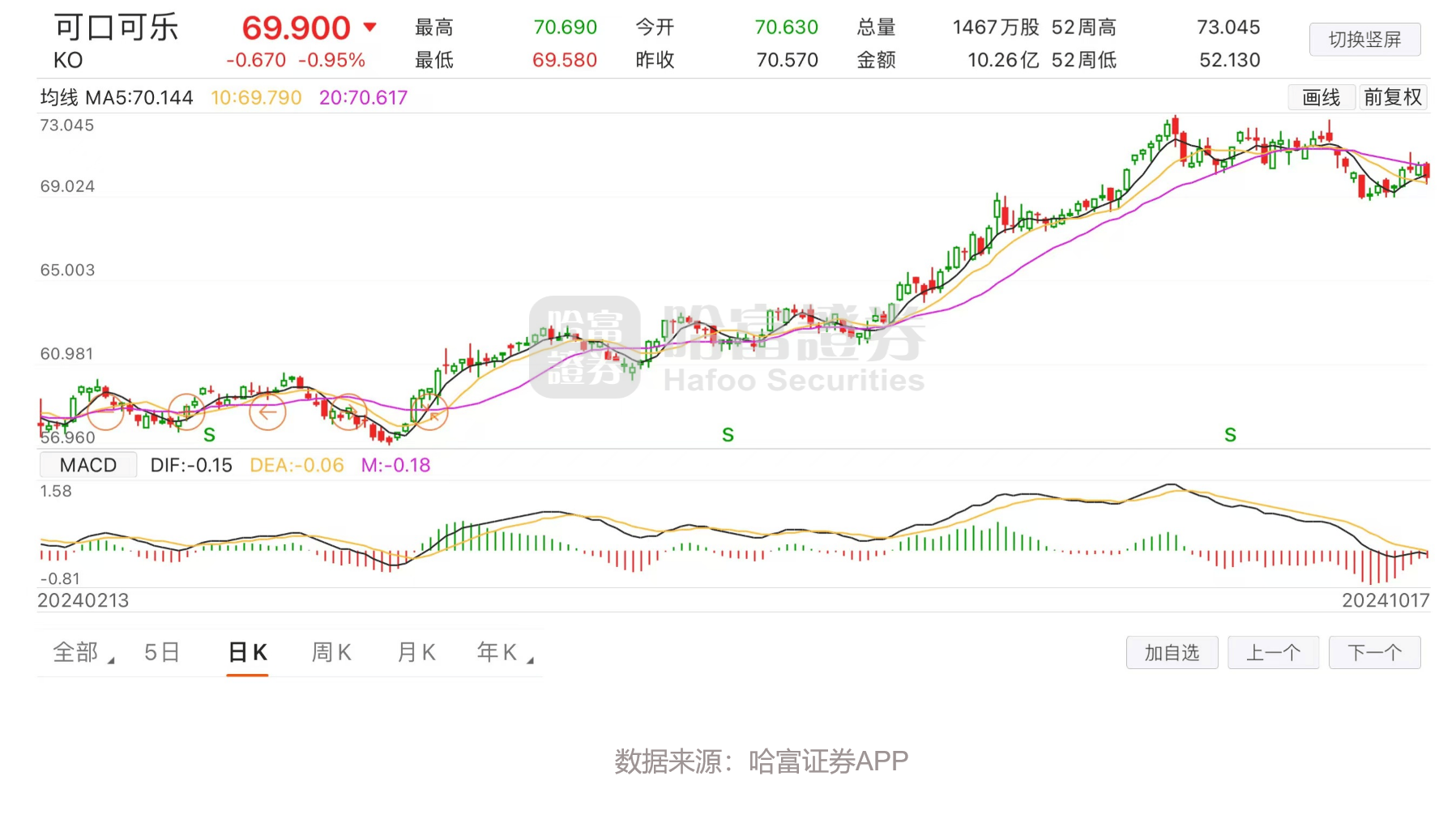Click the start date 20240213
This screenshot has width=1456, height=823.
[x=83, y=600]
